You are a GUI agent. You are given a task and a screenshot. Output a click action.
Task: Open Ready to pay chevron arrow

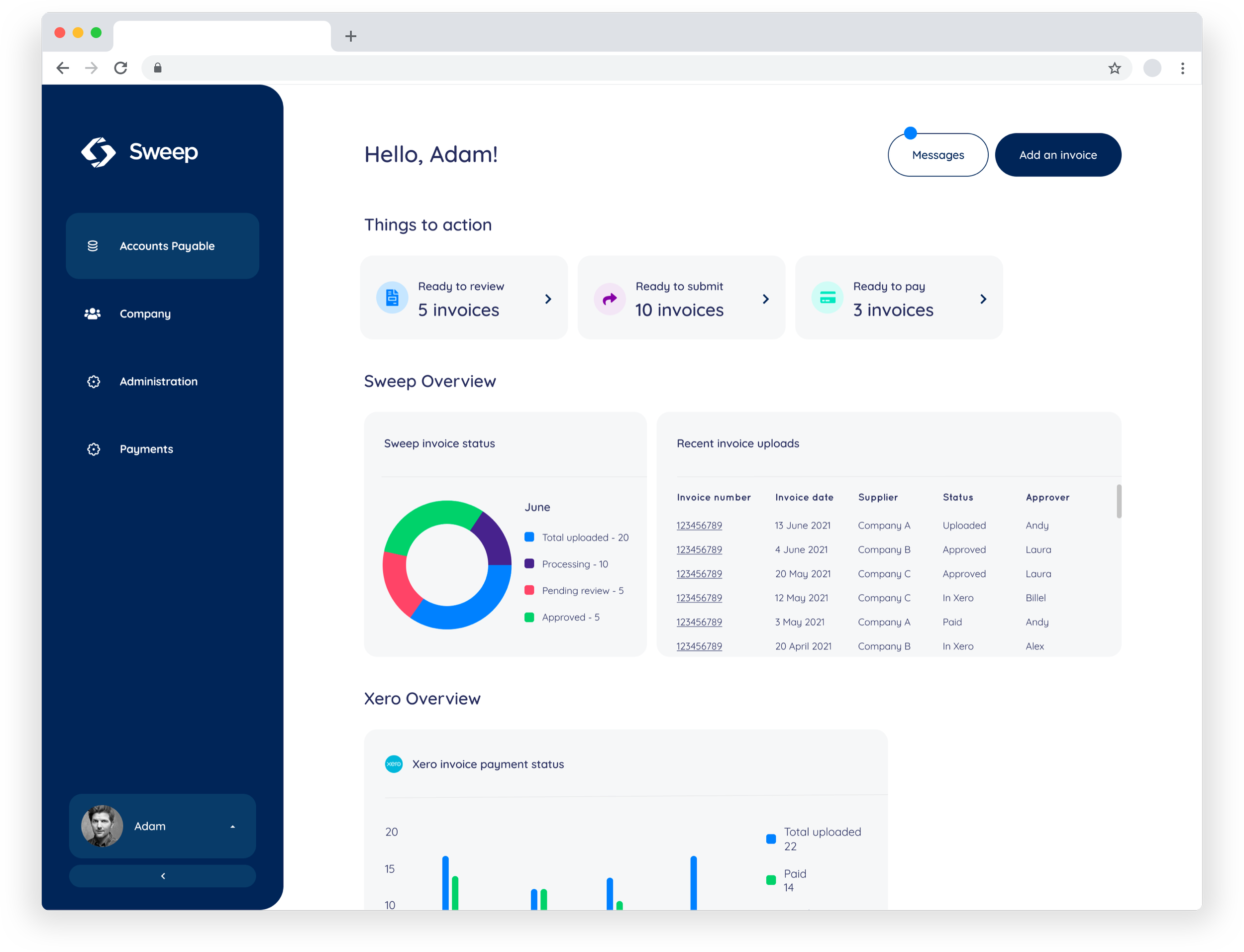click(983, 299)
